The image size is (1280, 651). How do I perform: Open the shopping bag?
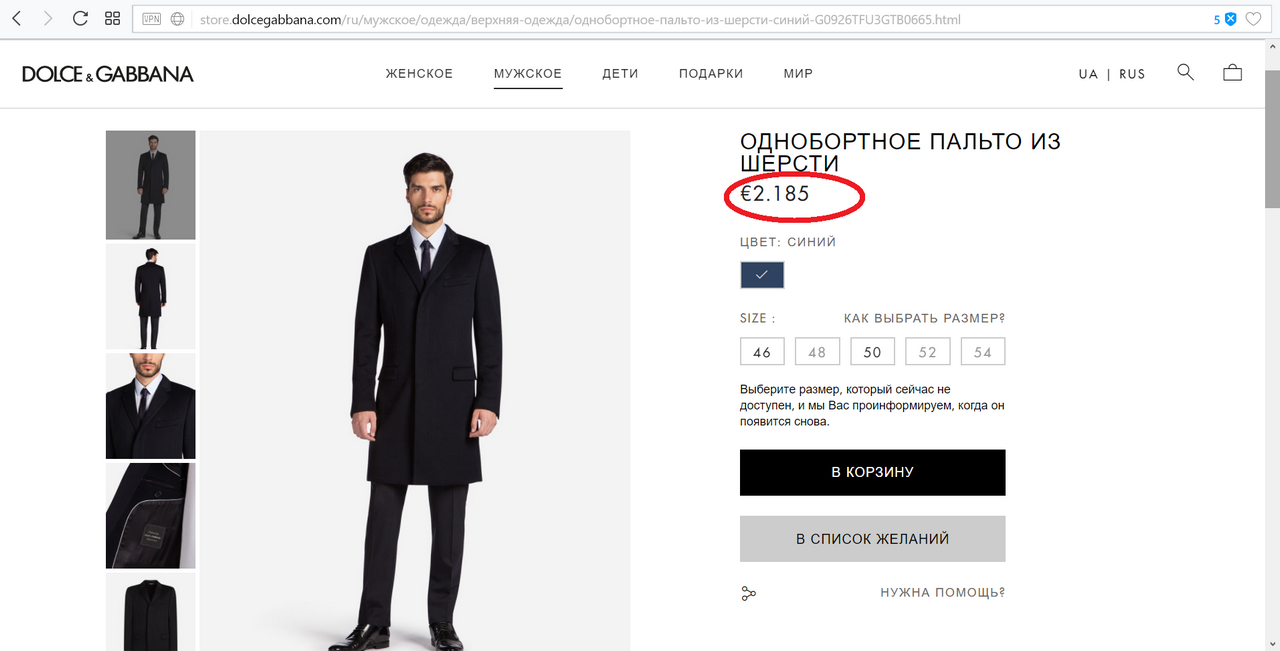tap(1232, 72)
